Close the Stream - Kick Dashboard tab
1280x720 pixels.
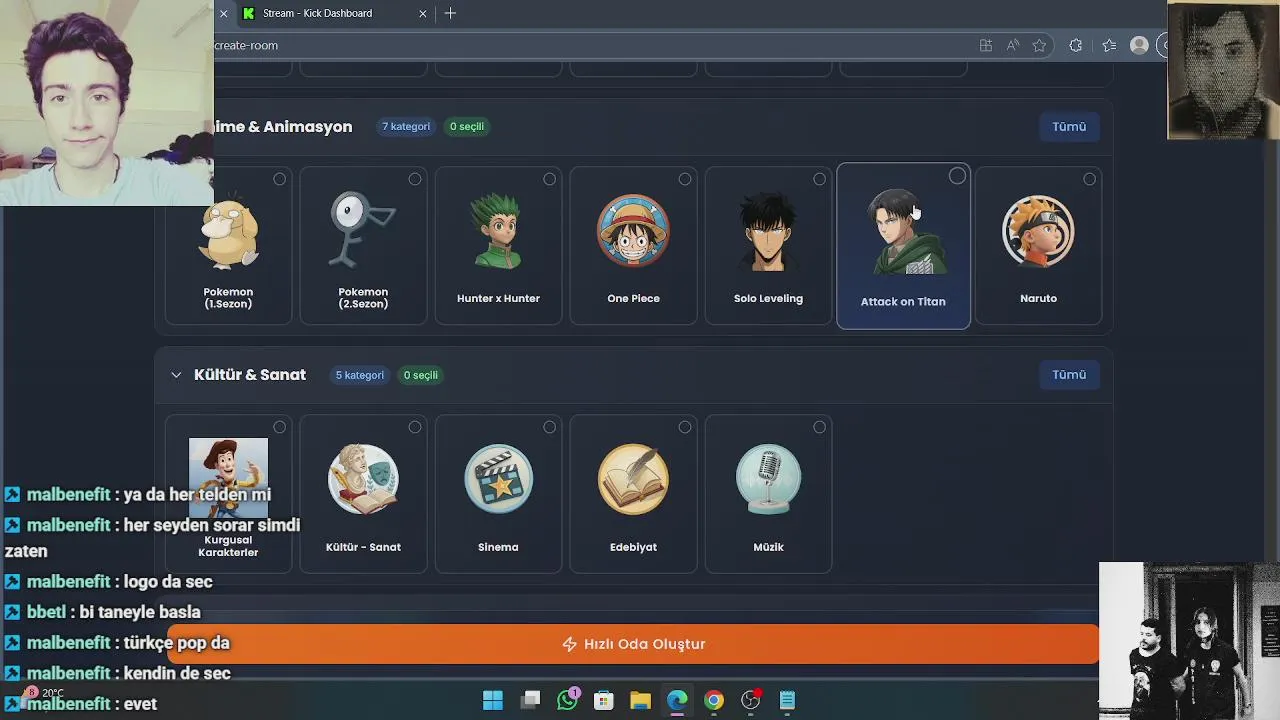point(423,13)
